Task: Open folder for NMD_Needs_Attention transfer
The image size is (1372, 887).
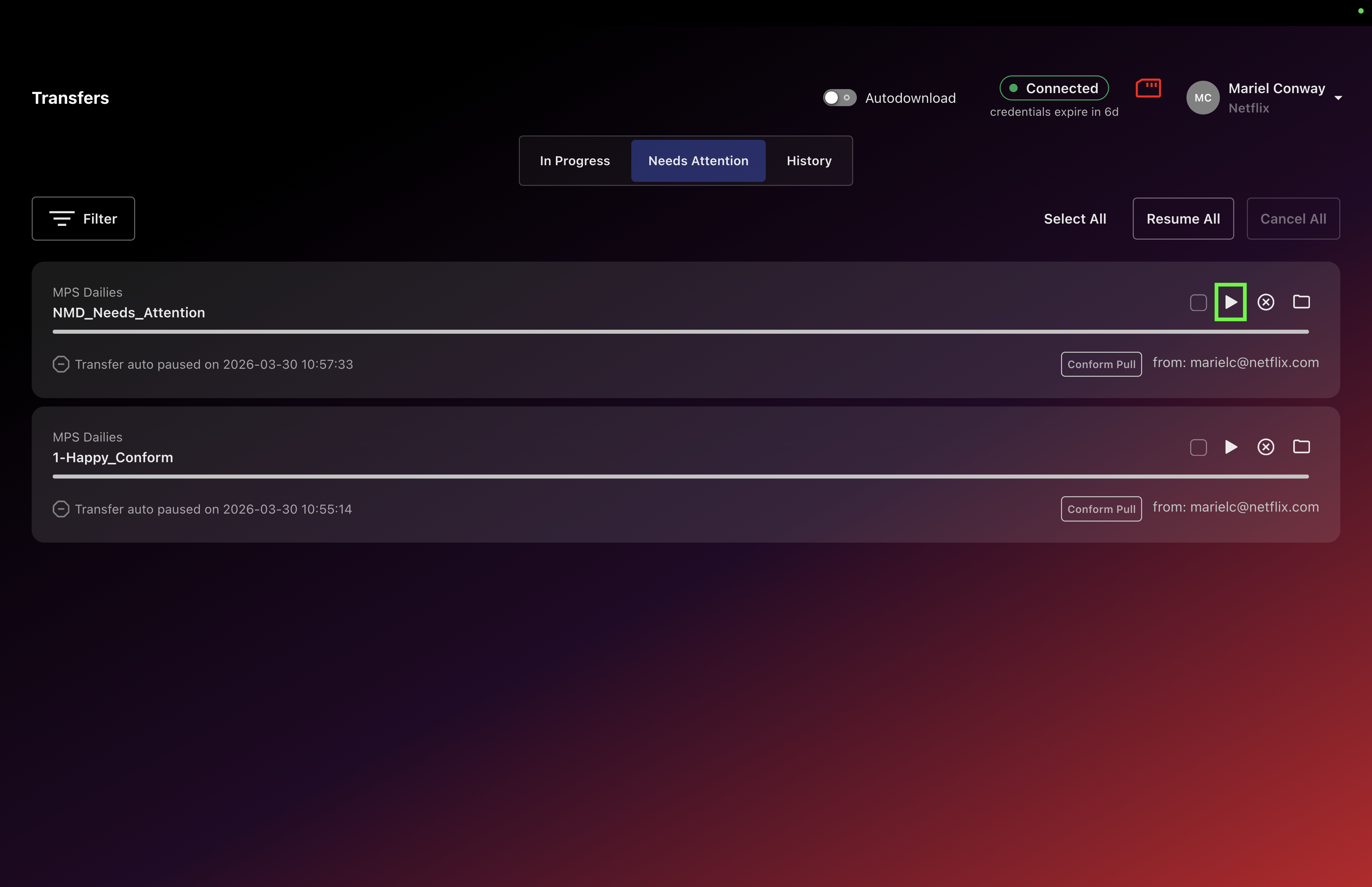Action: click(x=1301, y=302)
